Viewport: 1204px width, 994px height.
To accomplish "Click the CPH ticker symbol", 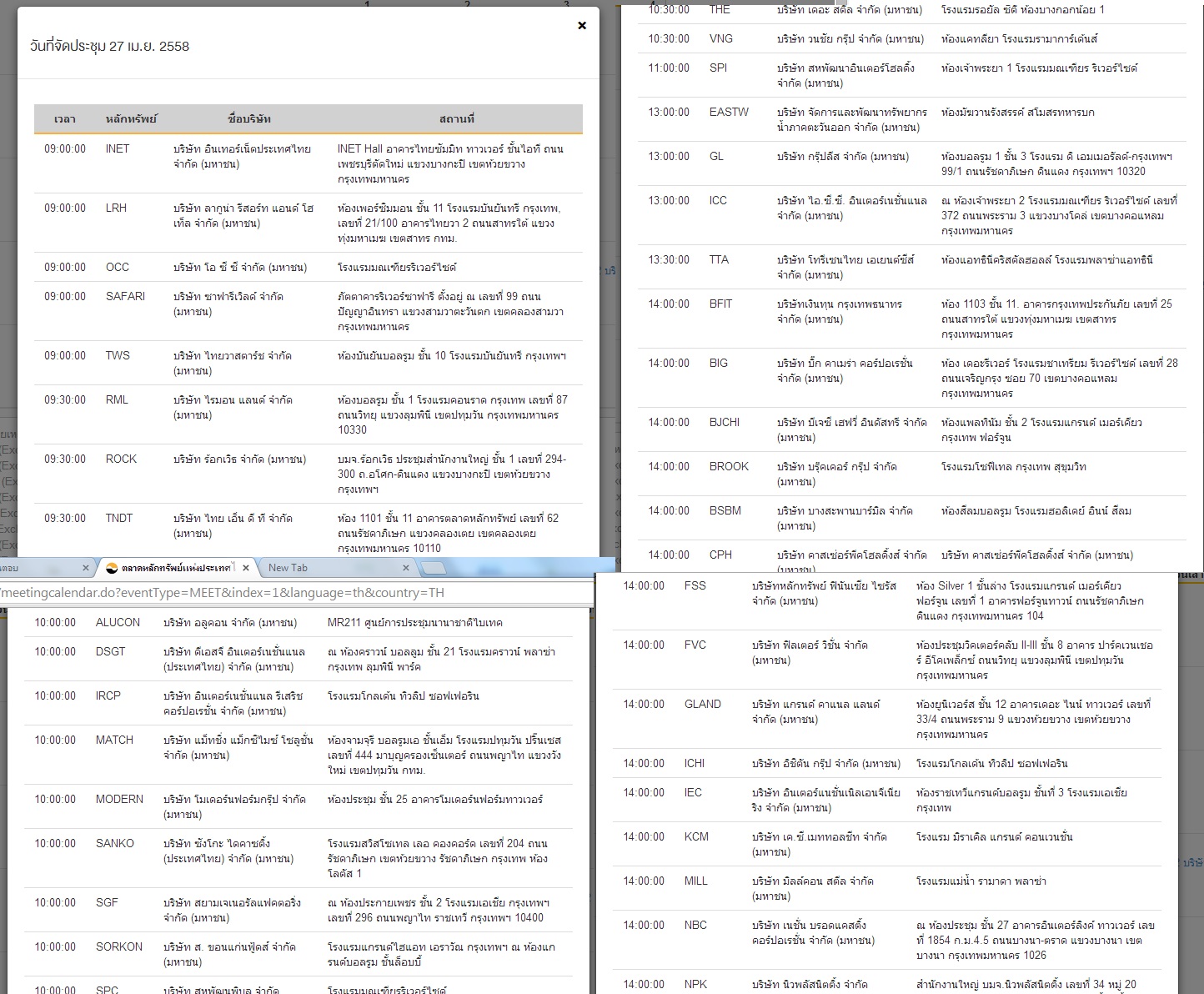I will click(x=720, y=555).
